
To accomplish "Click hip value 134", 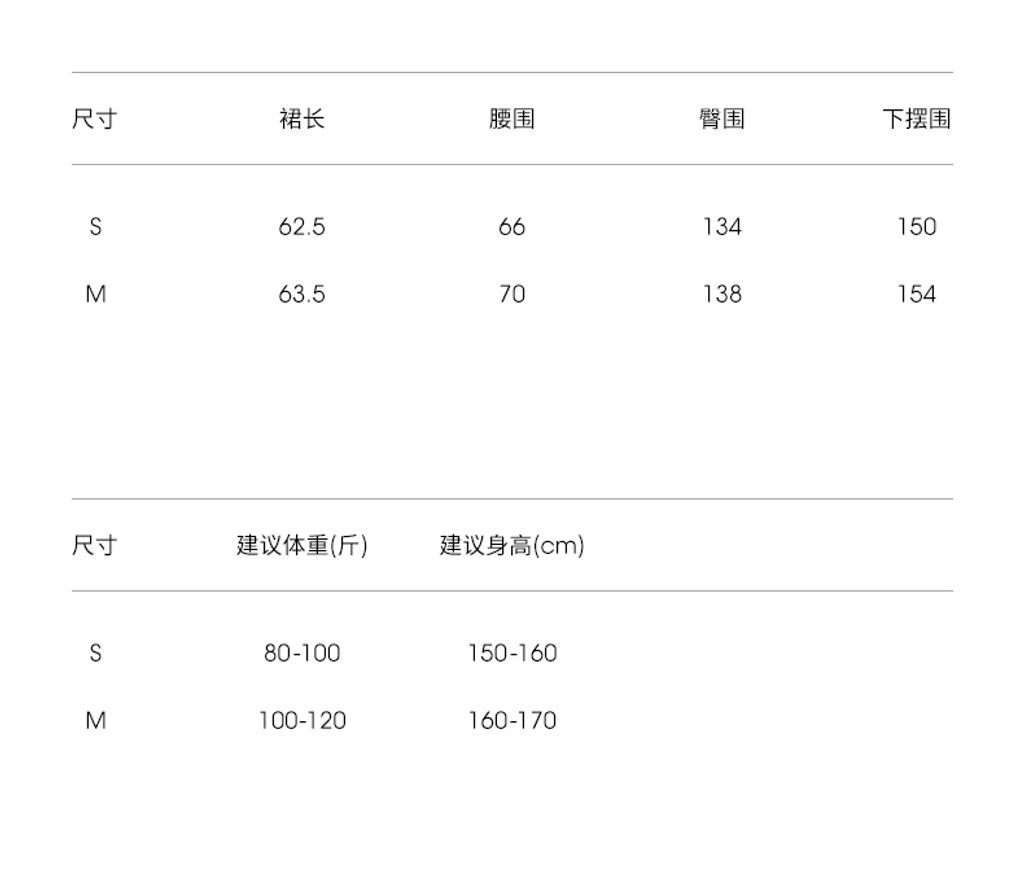I will 722,227.
